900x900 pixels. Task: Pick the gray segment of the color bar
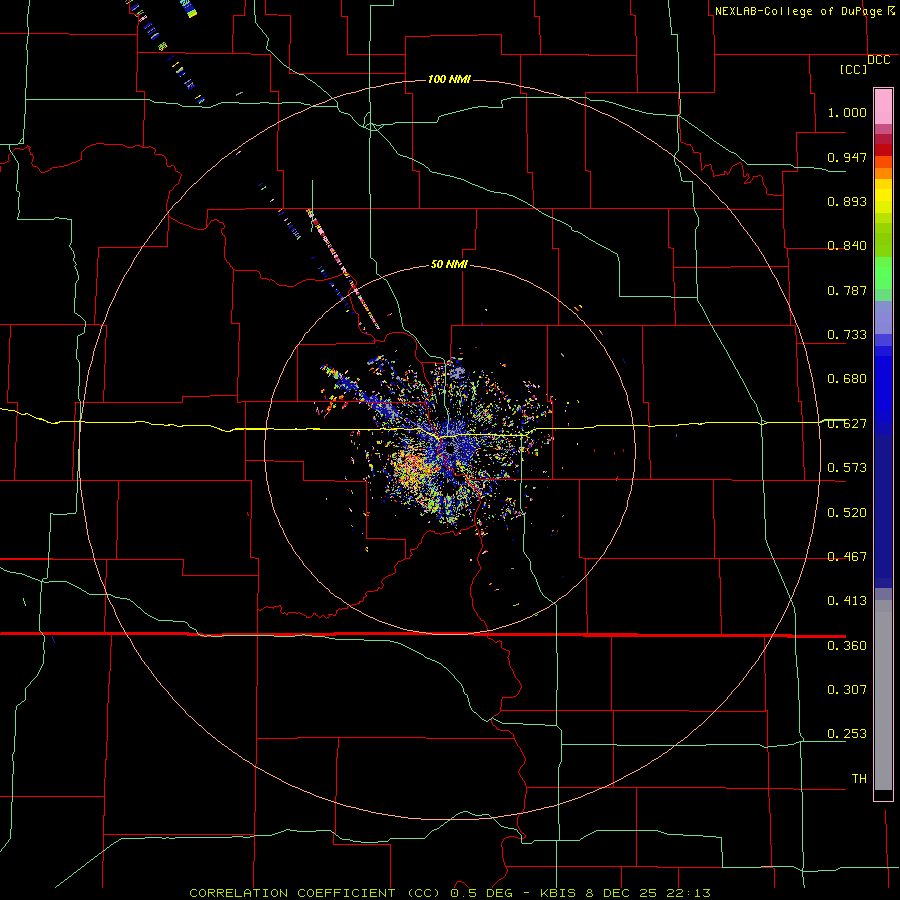click(883, 695)
